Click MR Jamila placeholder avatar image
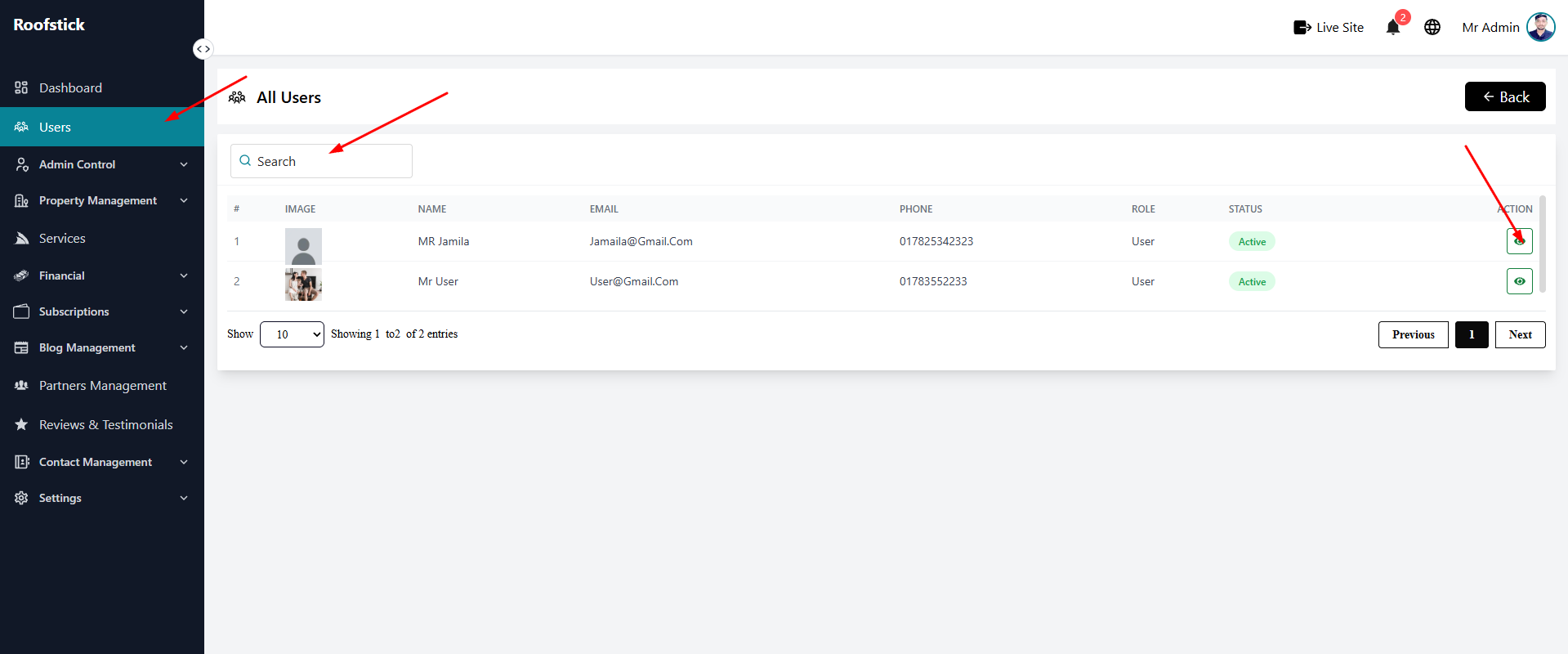 click(303, 246)
